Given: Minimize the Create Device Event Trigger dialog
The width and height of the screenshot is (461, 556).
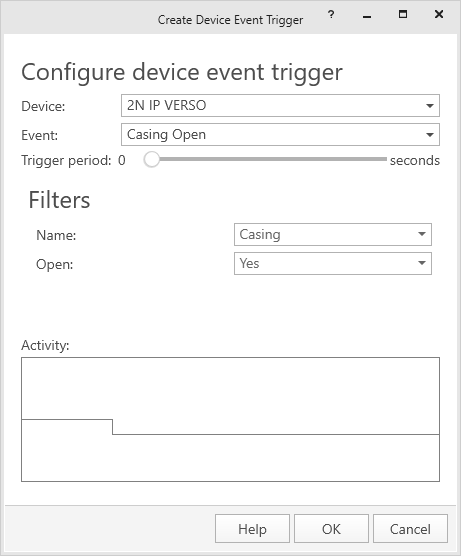Looking at the screenshot, I should pyautogui.click(x=367, y=16).
